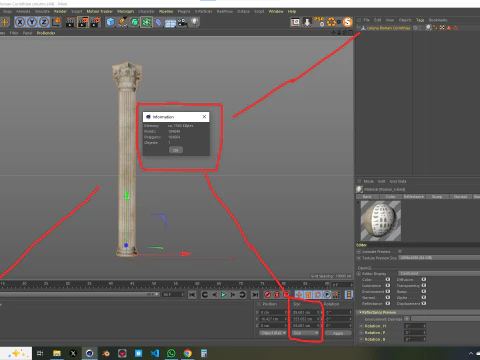The width and height of the screenshot is (480, 360).
Task: Toggle Autokeying red button
Action: (277, 295)
